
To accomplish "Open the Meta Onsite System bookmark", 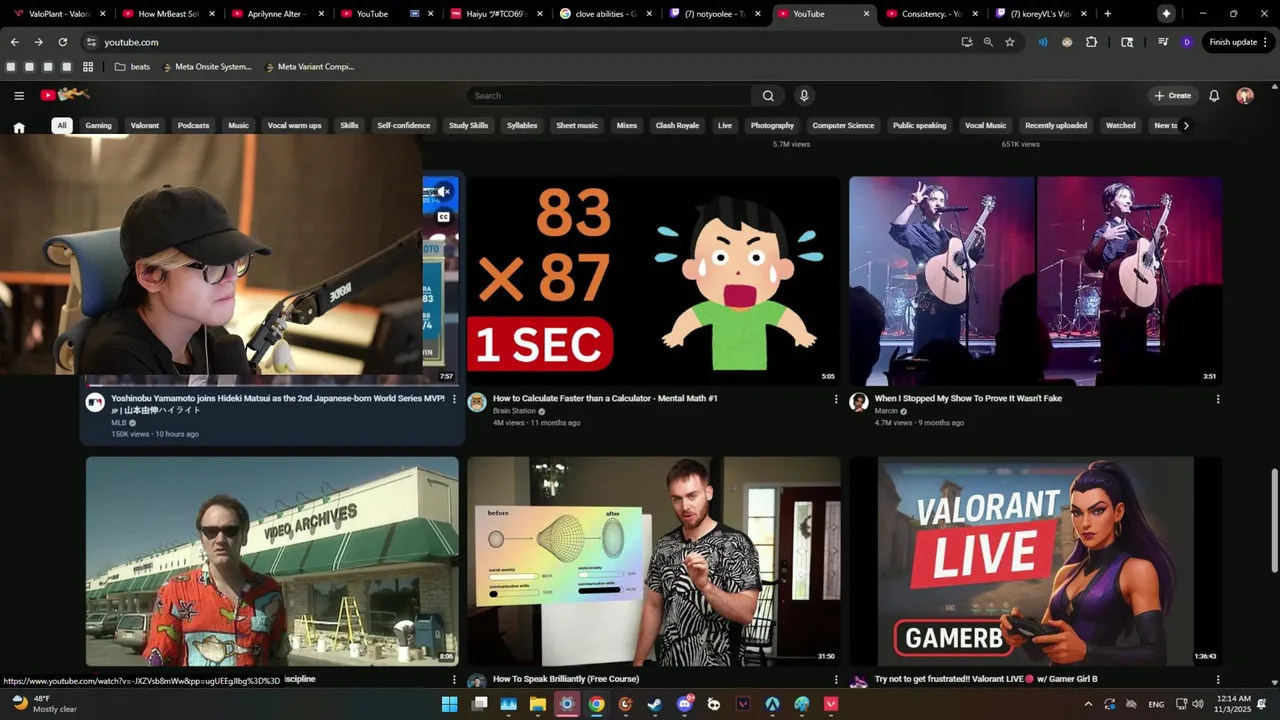I will click(208, 67).
